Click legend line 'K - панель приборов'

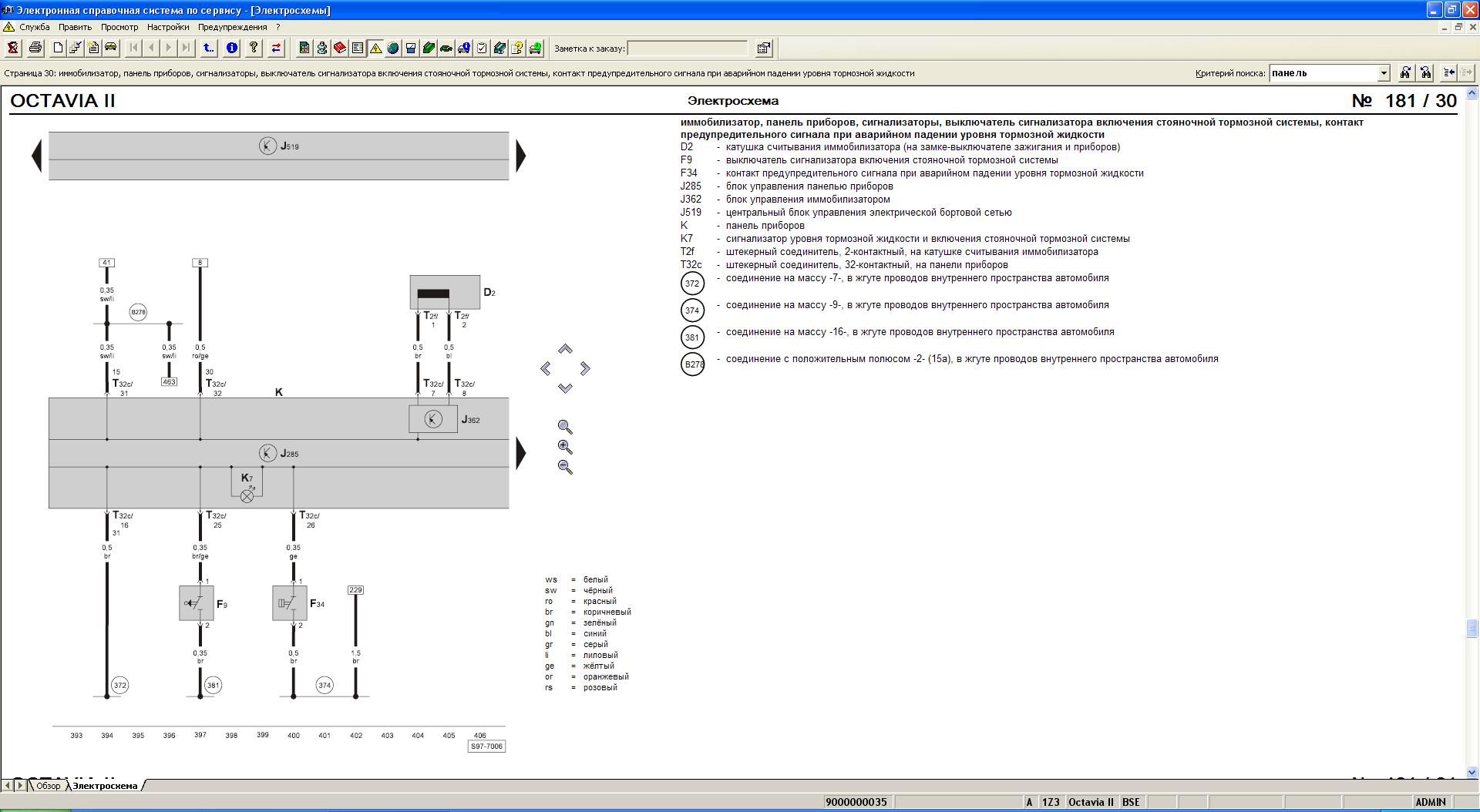pyautogui.click(x=742, y=226)
